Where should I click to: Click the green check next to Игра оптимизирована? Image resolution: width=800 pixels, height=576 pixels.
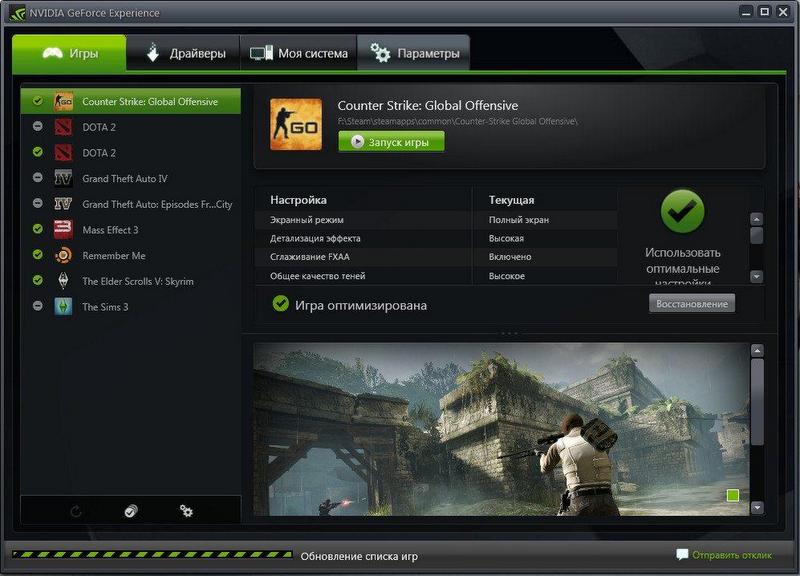[x=281, y=304]
